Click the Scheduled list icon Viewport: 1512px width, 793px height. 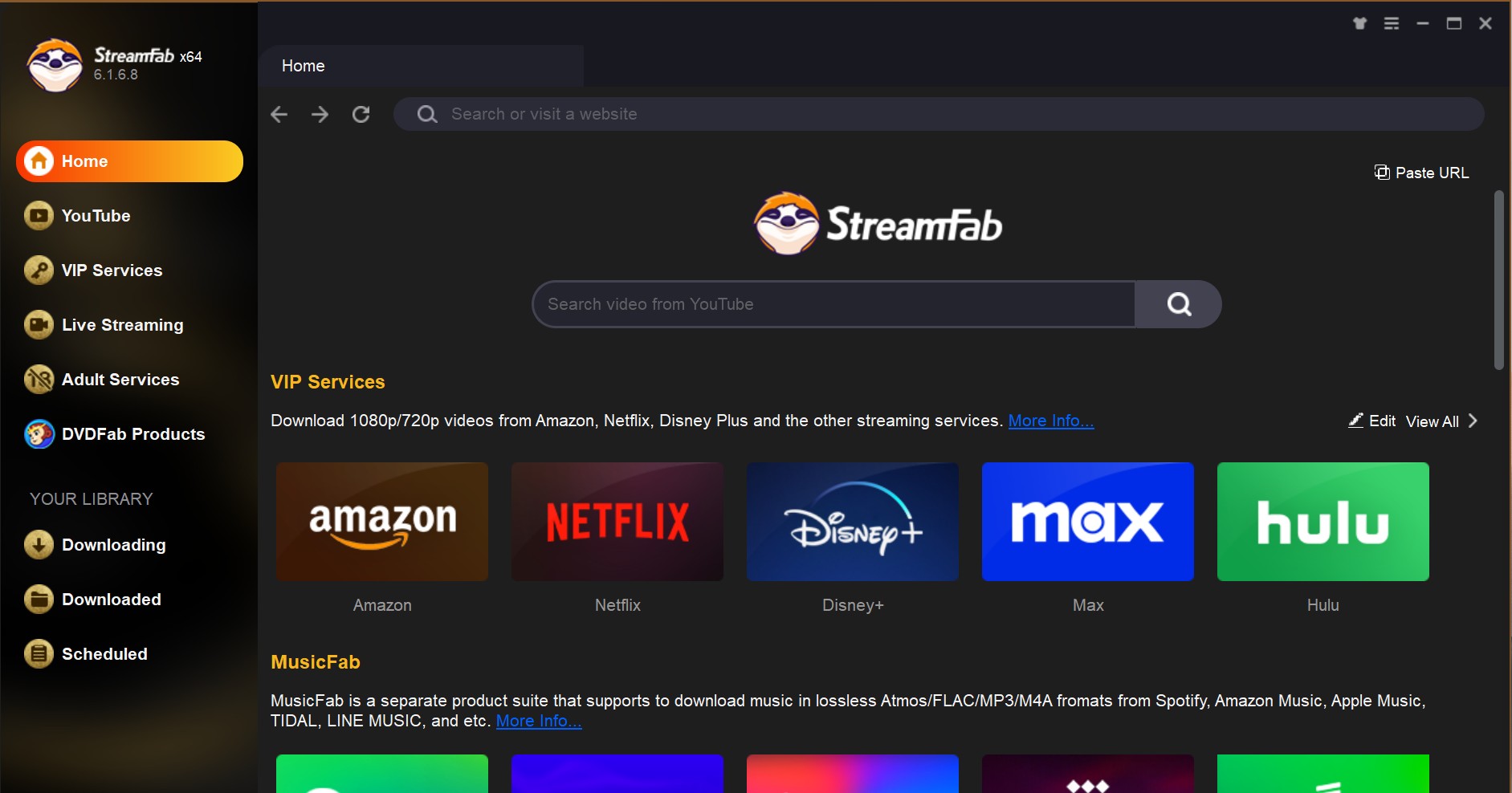(x=39, y=654)
